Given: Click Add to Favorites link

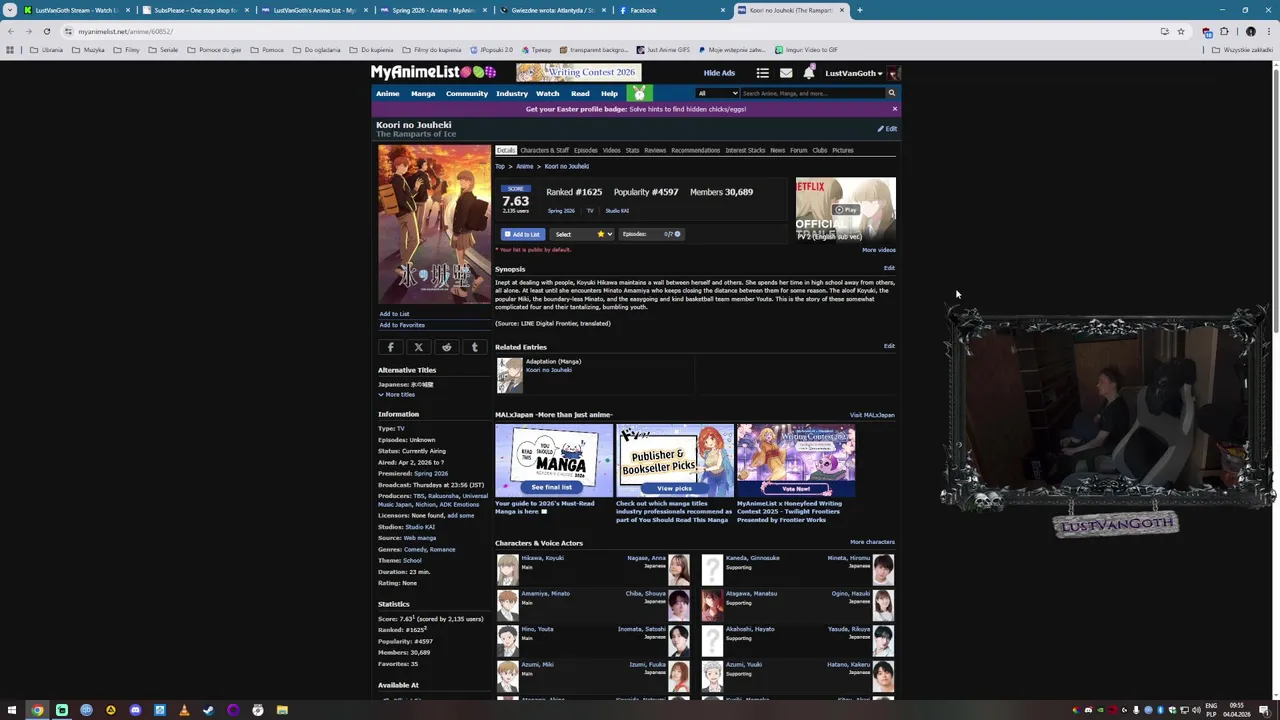Looking at the screenshot, I should pos(402,325).
